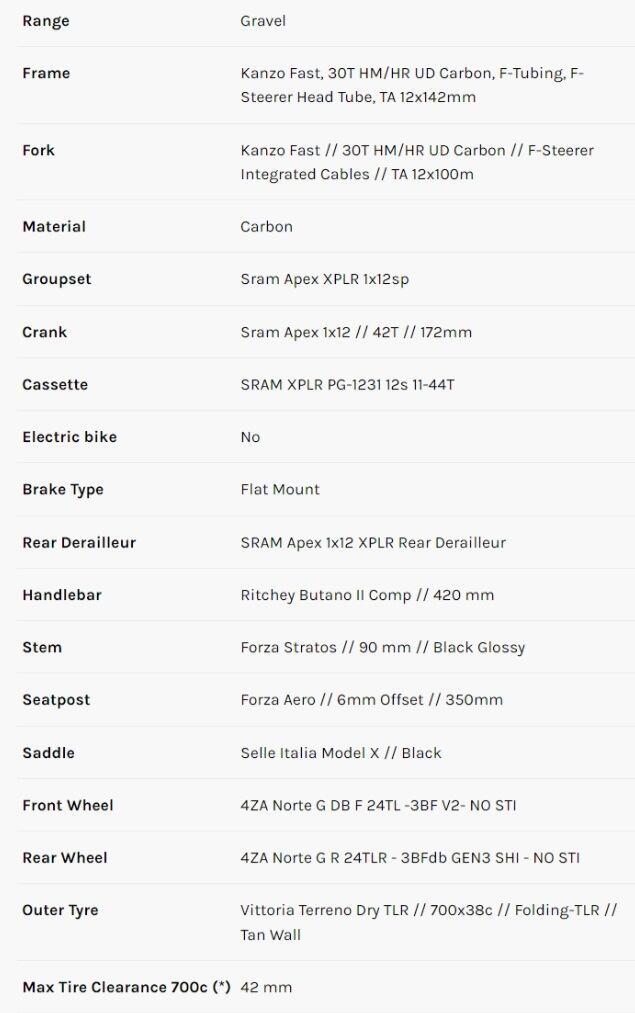Click the Gravel range value
The height and width of the screenshot is (1013, 635).
263,21
